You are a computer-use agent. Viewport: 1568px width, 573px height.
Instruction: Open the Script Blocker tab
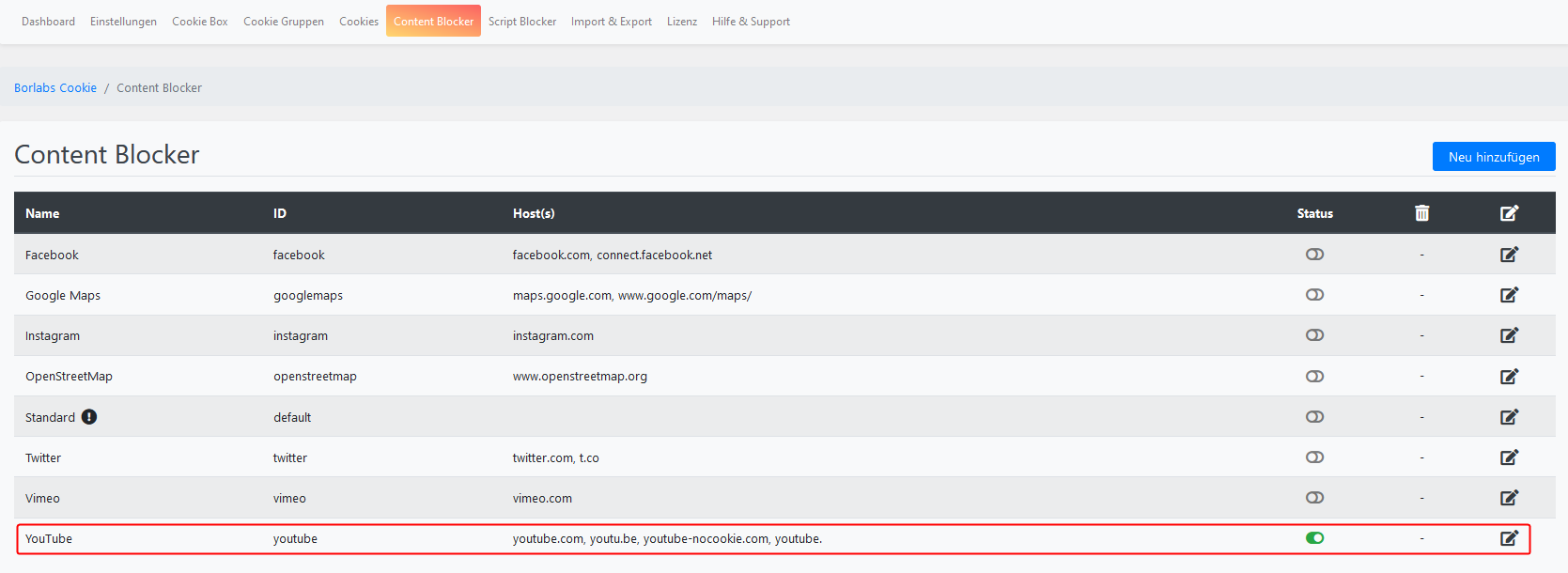(x=522, y=21)
